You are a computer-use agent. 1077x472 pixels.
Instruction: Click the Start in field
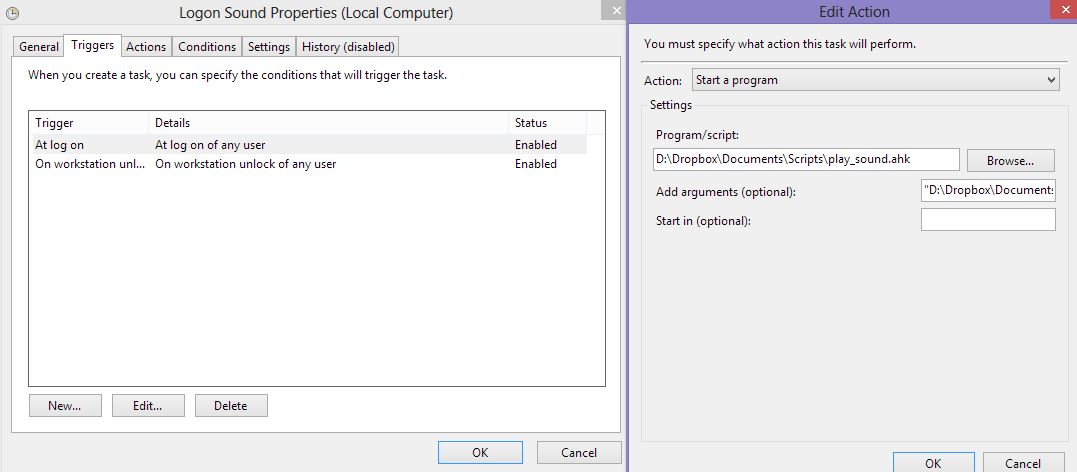click(988, 220)
